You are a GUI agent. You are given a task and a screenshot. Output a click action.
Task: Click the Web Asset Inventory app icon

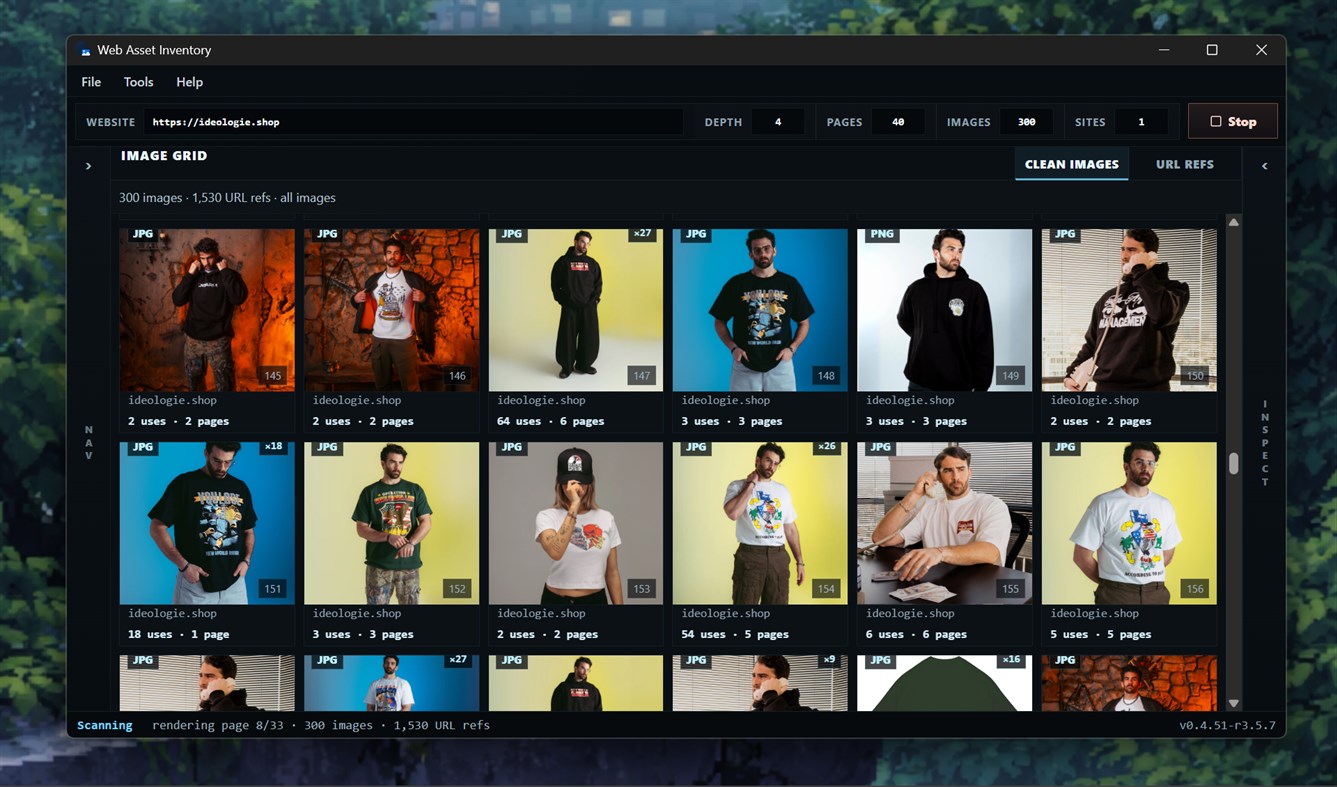coord(86,51)
